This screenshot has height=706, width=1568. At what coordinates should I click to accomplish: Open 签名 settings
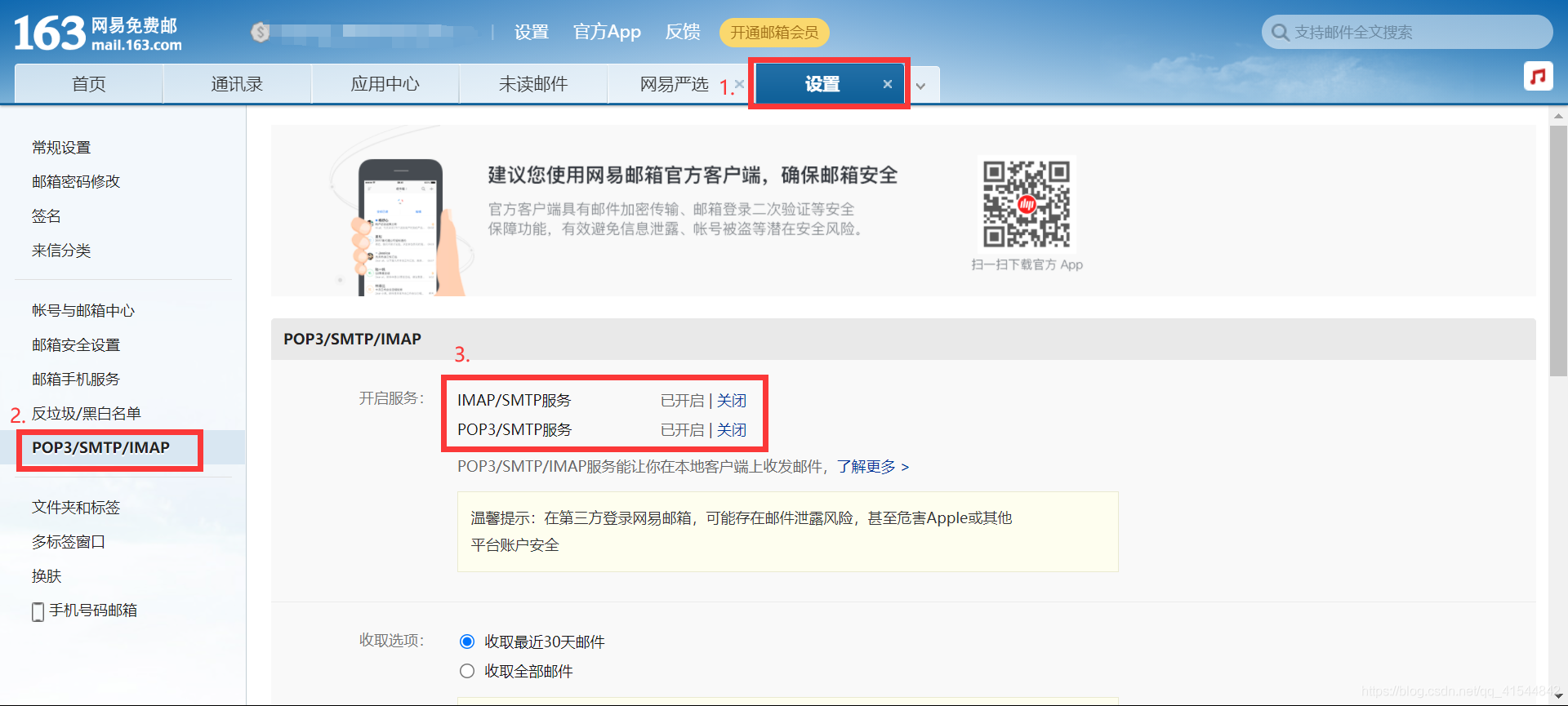[x=47, y=216]
